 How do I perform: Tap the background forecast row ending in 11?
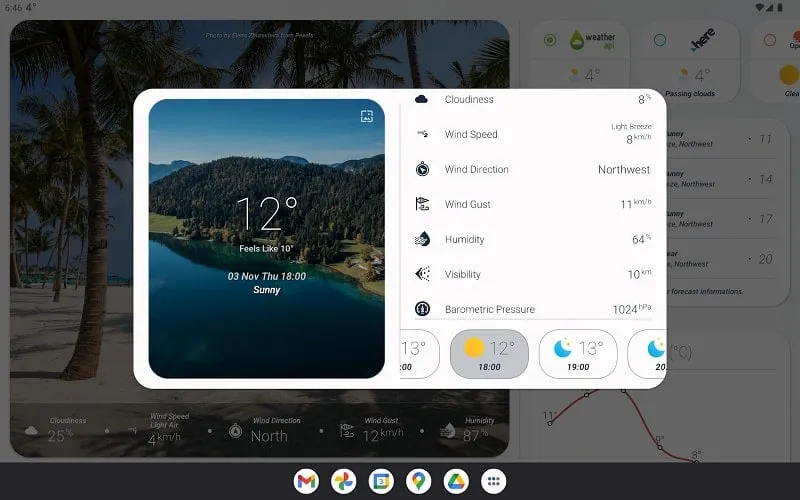719,139
